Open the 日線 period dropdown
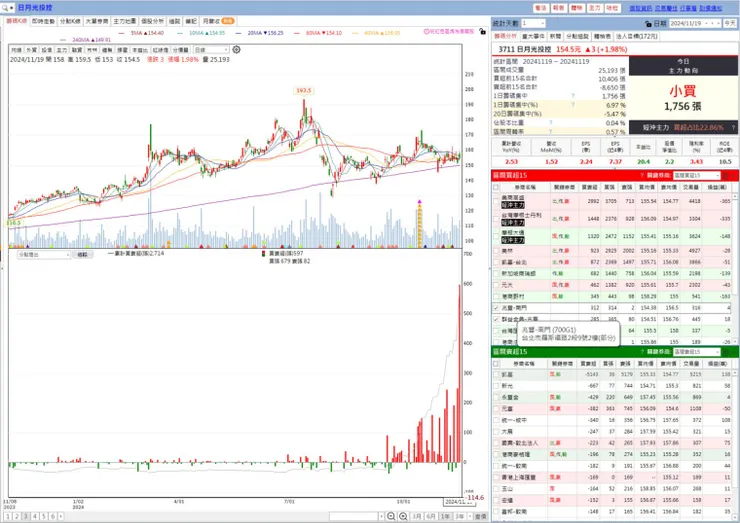 211,50
